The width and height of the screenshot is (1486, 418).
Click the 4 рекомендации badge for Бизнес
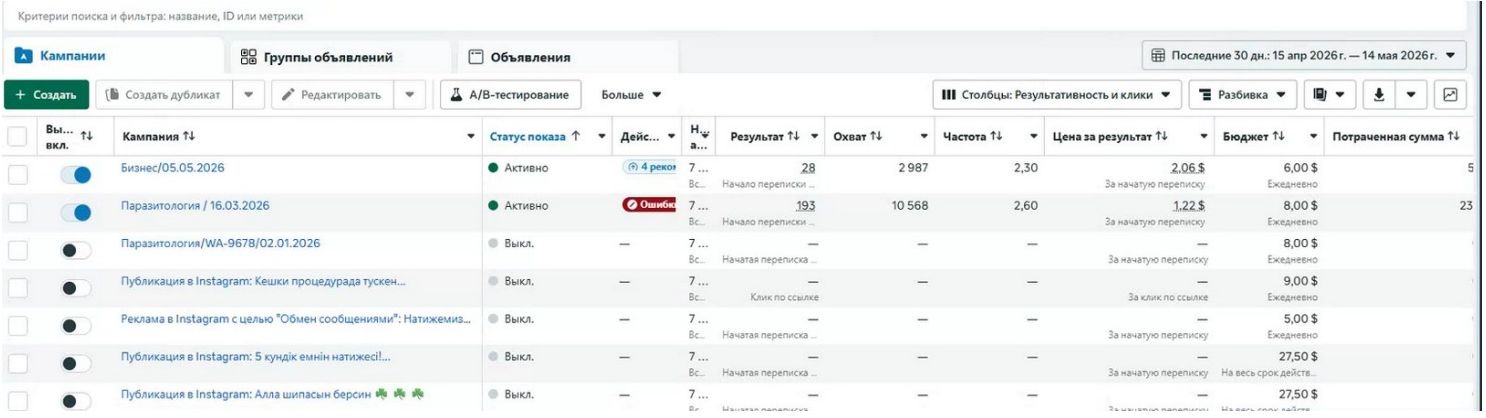click(649, 168)
